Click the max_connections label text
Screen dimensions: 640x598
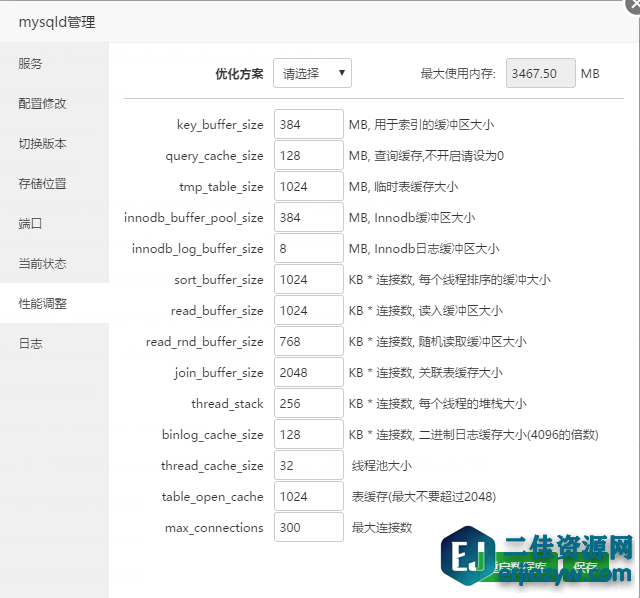pos(214,528)
